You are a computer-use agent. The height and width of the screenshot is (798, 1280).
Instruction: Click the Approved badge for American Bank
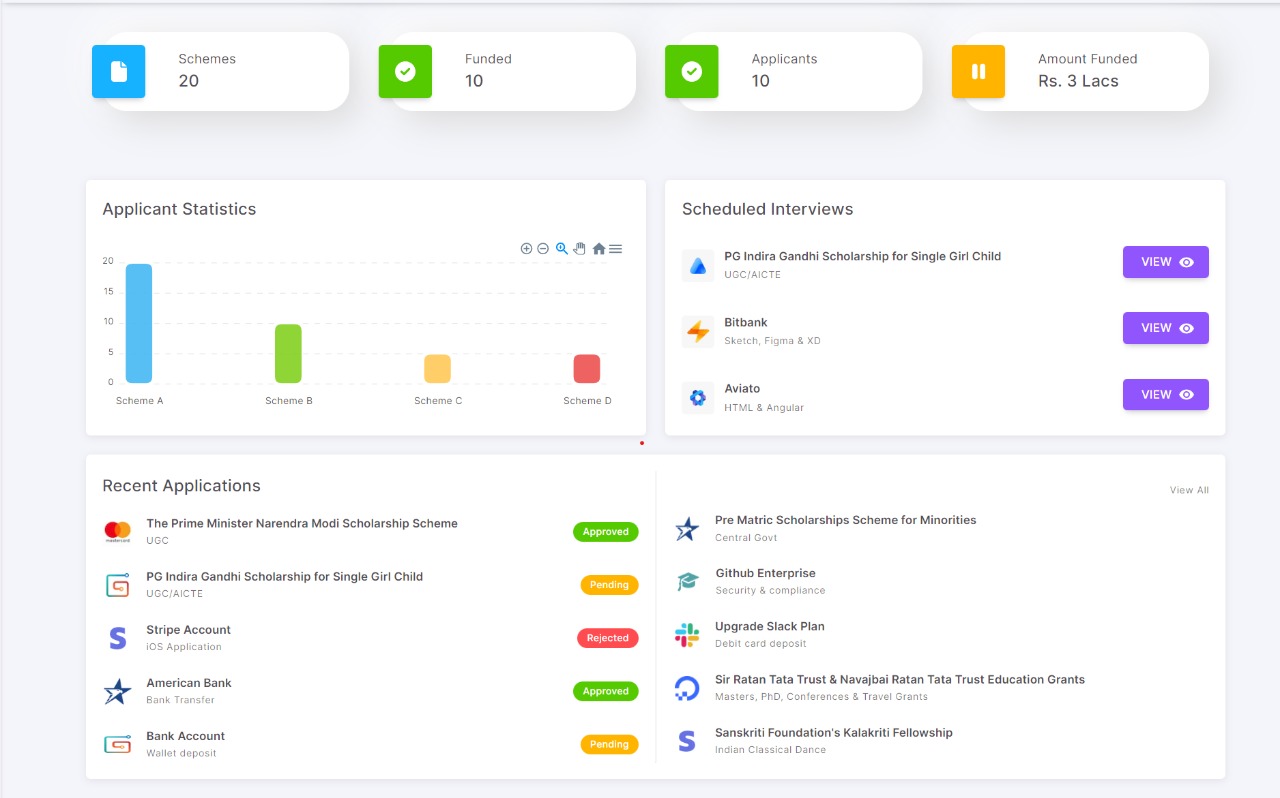click(605, 691)
